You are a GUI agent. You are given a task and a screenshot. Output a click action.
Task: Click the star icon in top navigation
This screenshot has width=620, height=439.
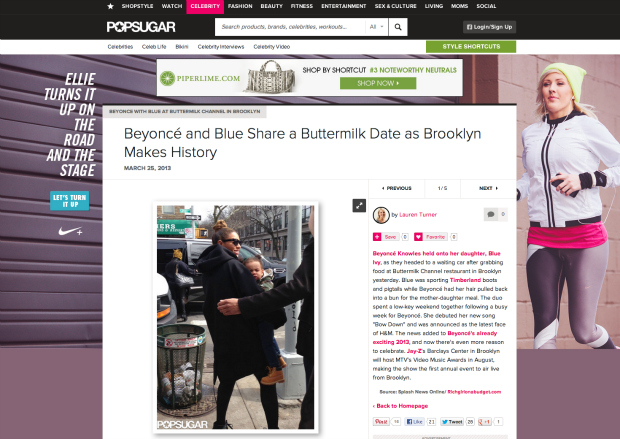[111, 6]
